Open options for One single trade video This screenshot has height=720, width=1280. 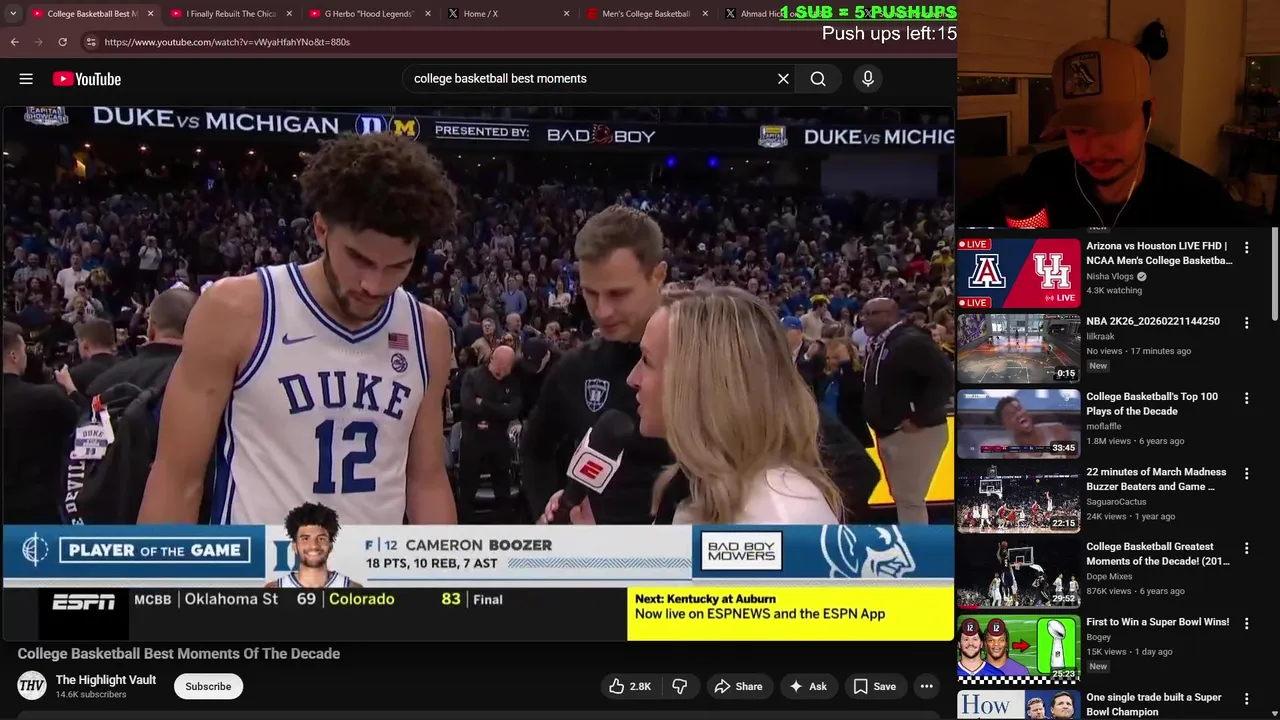(x=1246, y=698)
